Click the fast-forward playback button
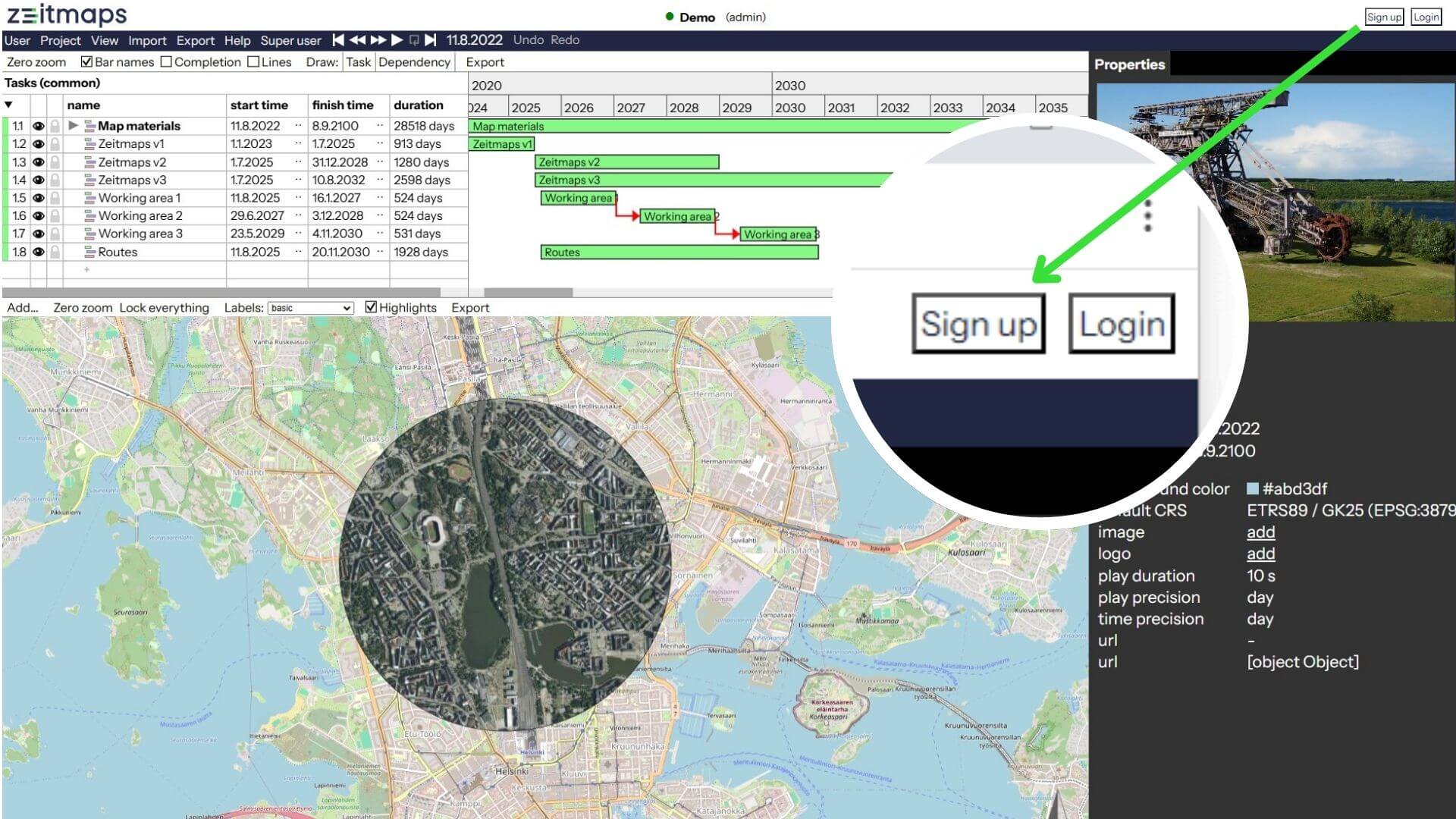The height and width of the screenshot is (819, 1456). pos(378,40)
